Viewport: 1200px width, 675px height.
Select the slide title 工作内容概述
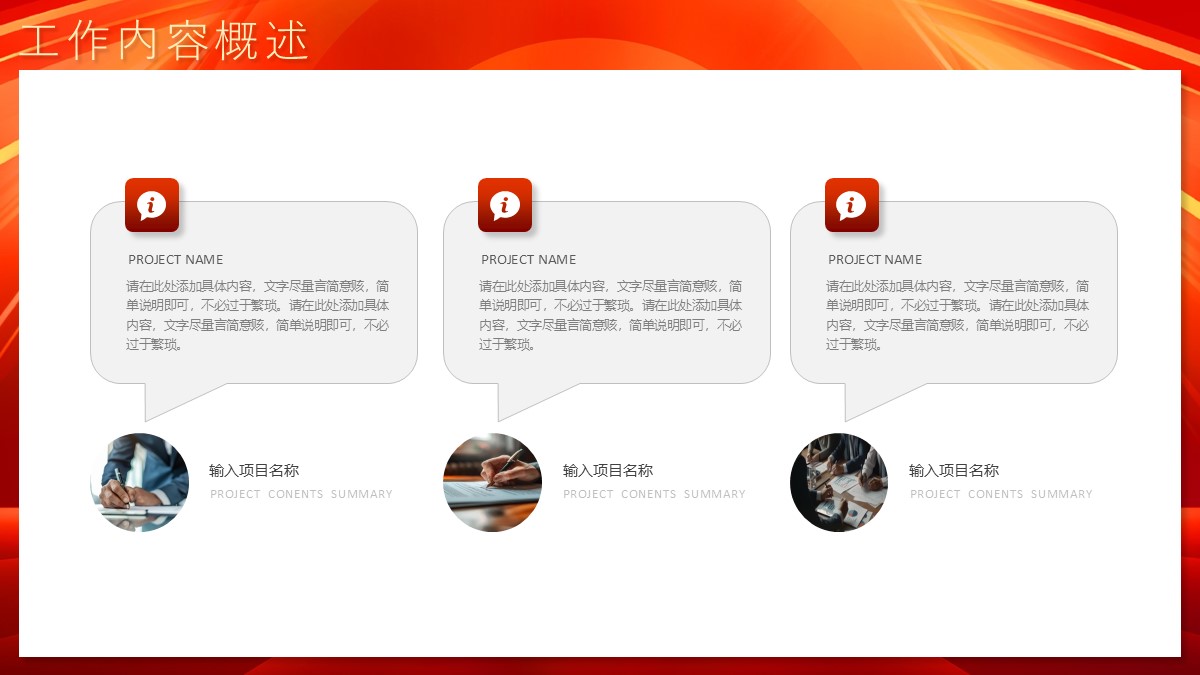click(x=165, y=42)
